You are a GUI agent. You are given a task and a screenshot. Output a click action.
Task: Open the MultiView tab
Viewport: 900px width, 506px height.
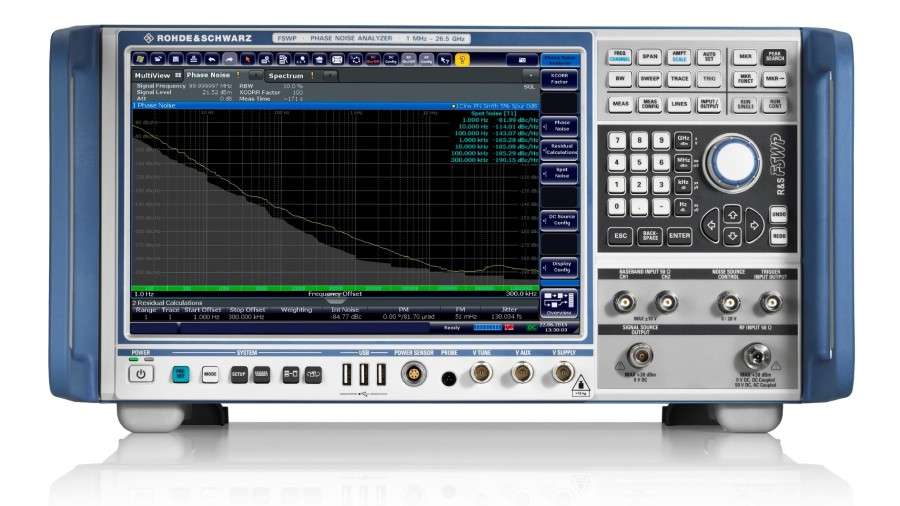tap(157, 75)
